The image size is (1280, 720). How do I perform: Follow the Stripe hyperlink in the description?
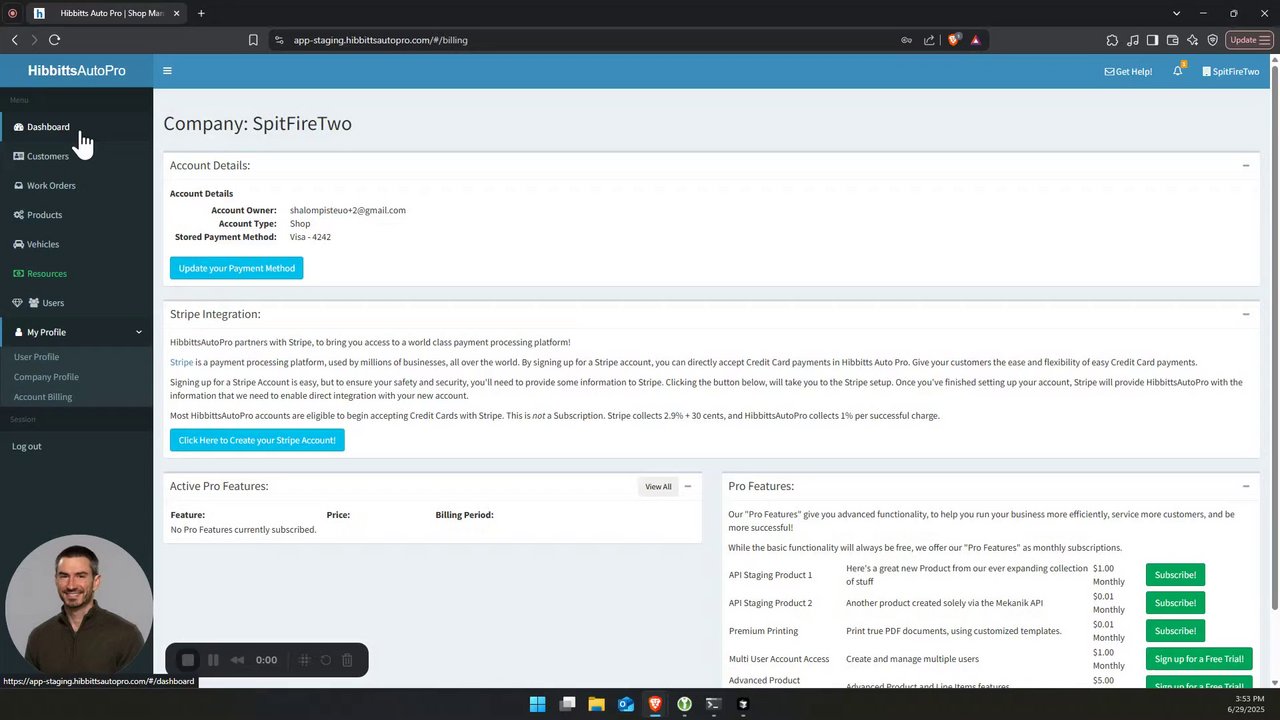point(181,362)
